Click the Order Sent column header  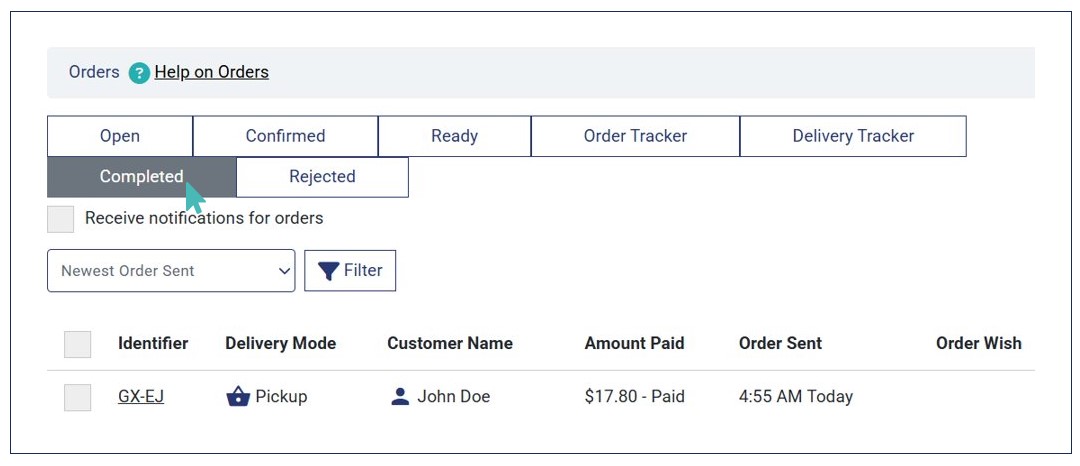[780, 343]
